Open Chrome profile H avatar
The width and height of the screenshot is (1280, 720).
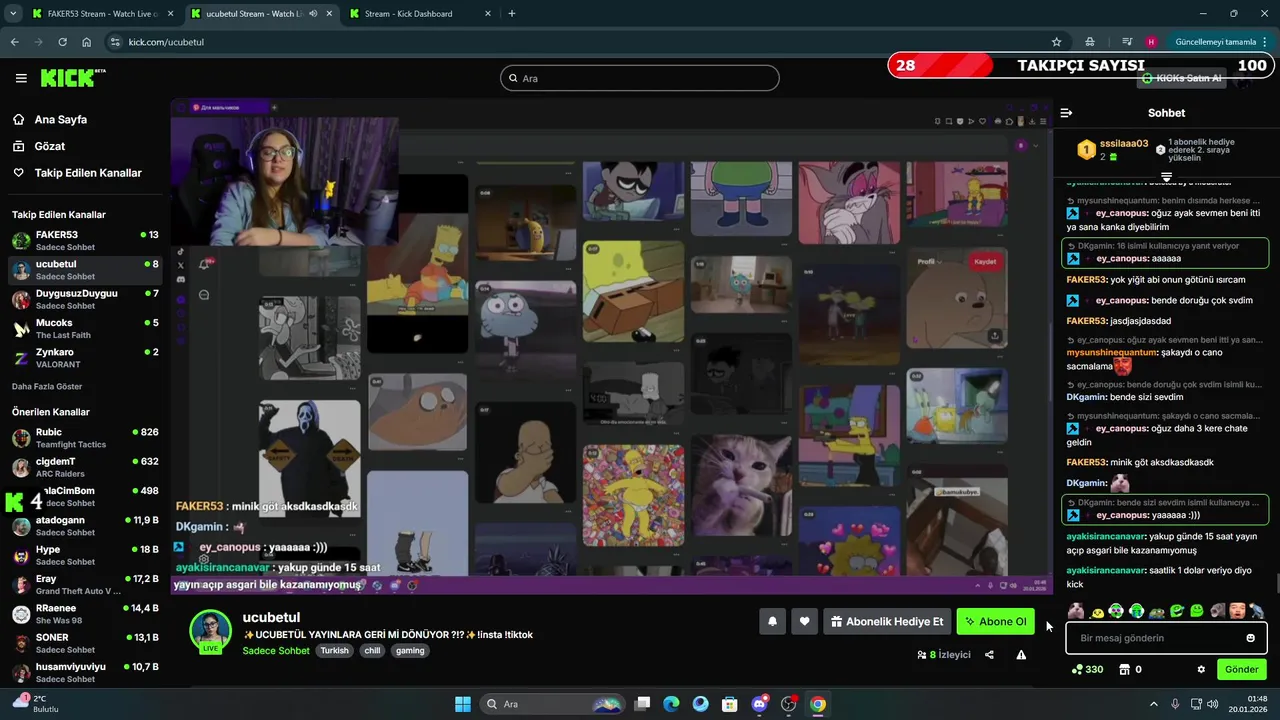point(1151,42)
